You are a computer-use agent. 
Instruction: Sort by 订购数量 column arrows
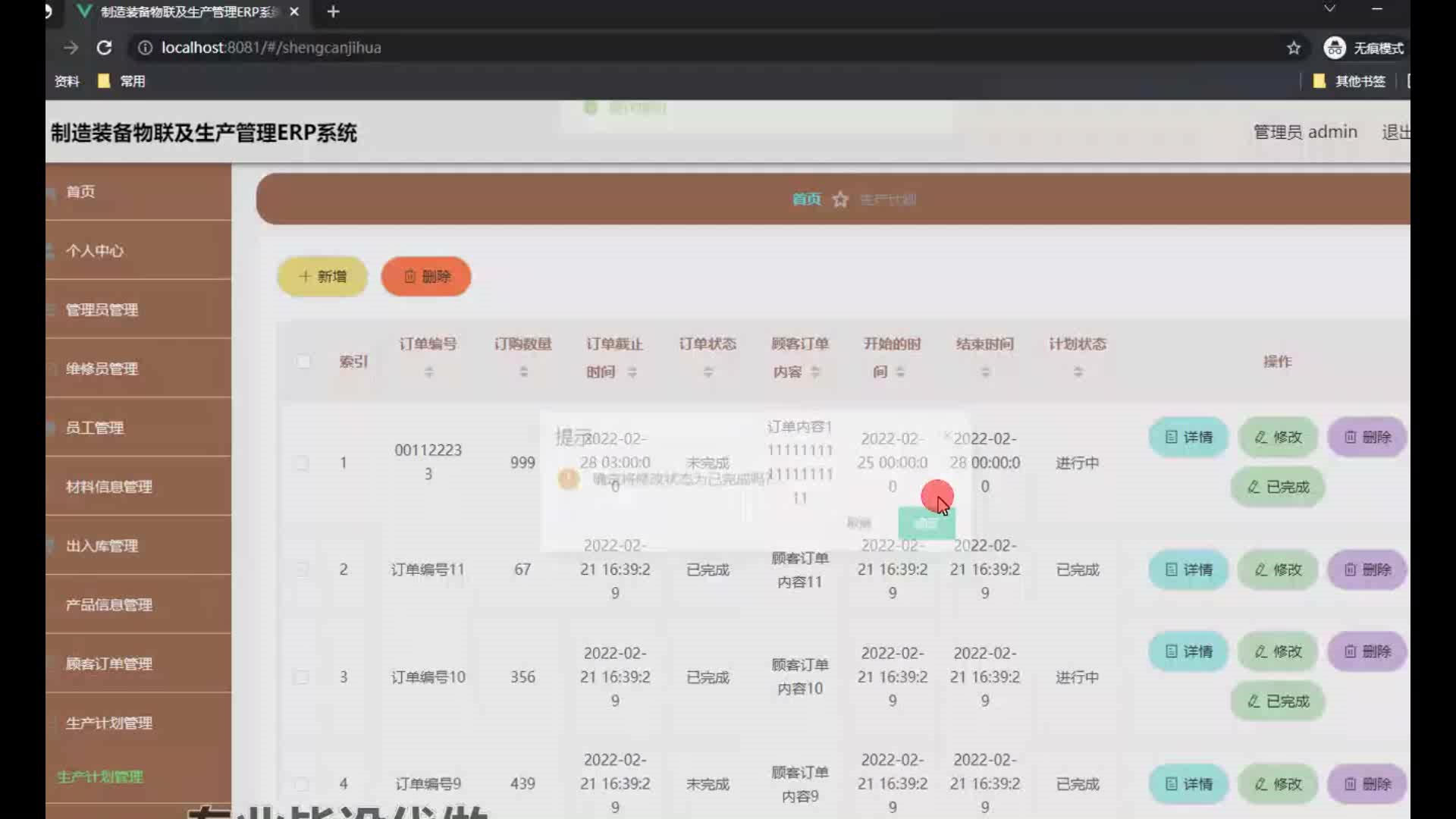point(523,372)
